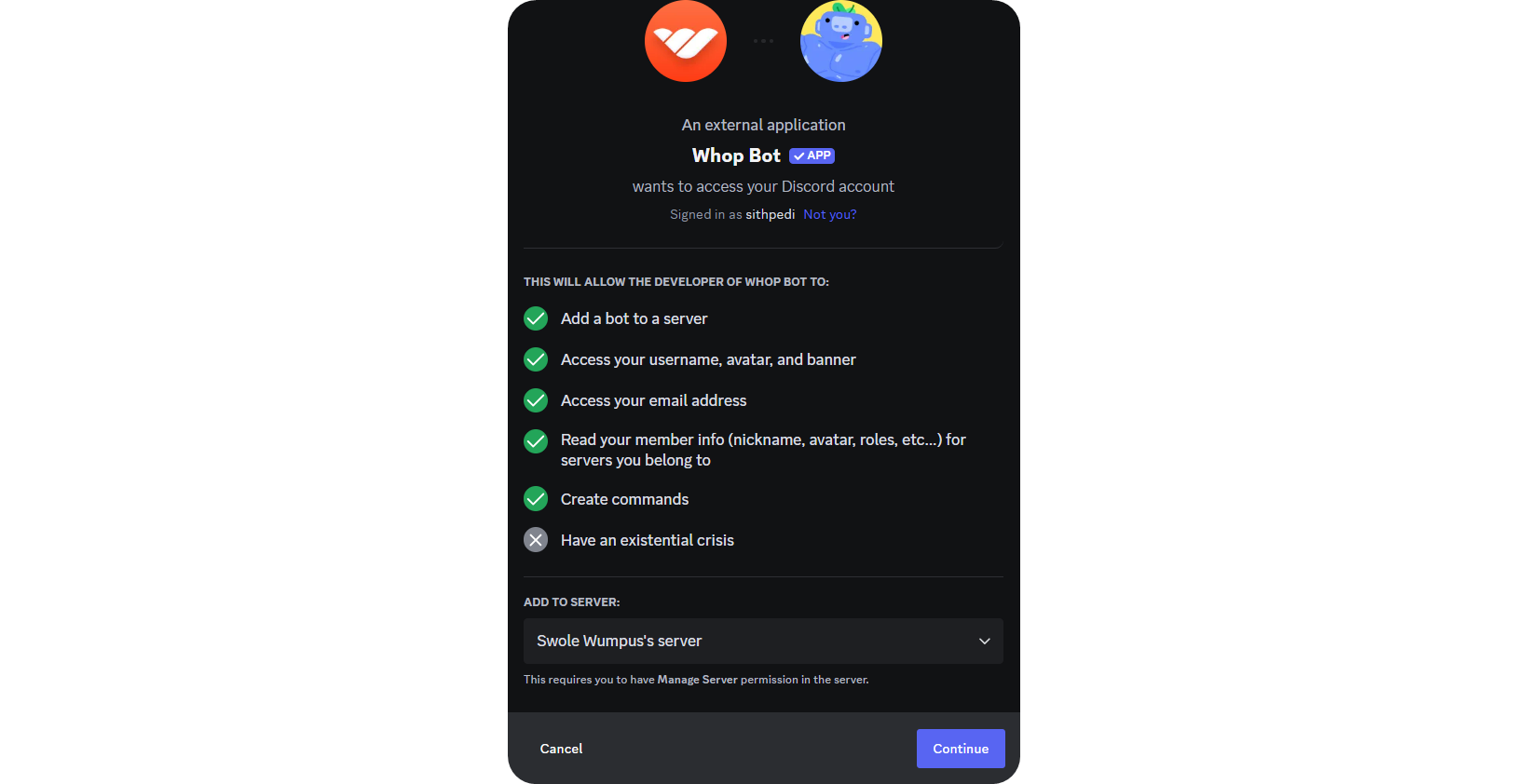Click the Not you? link

tap(829, 214)
